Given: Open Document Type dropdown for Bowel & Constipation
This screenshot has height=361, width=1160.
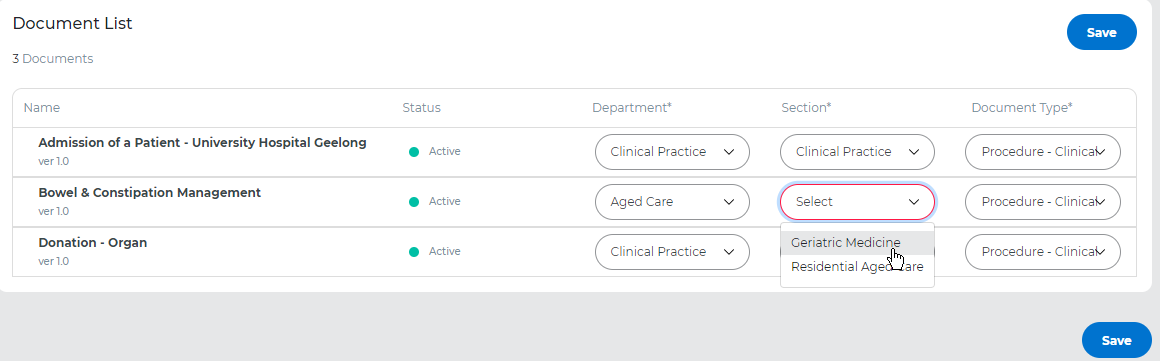Looking at the screenshot, I should [x=1042, y=202].
